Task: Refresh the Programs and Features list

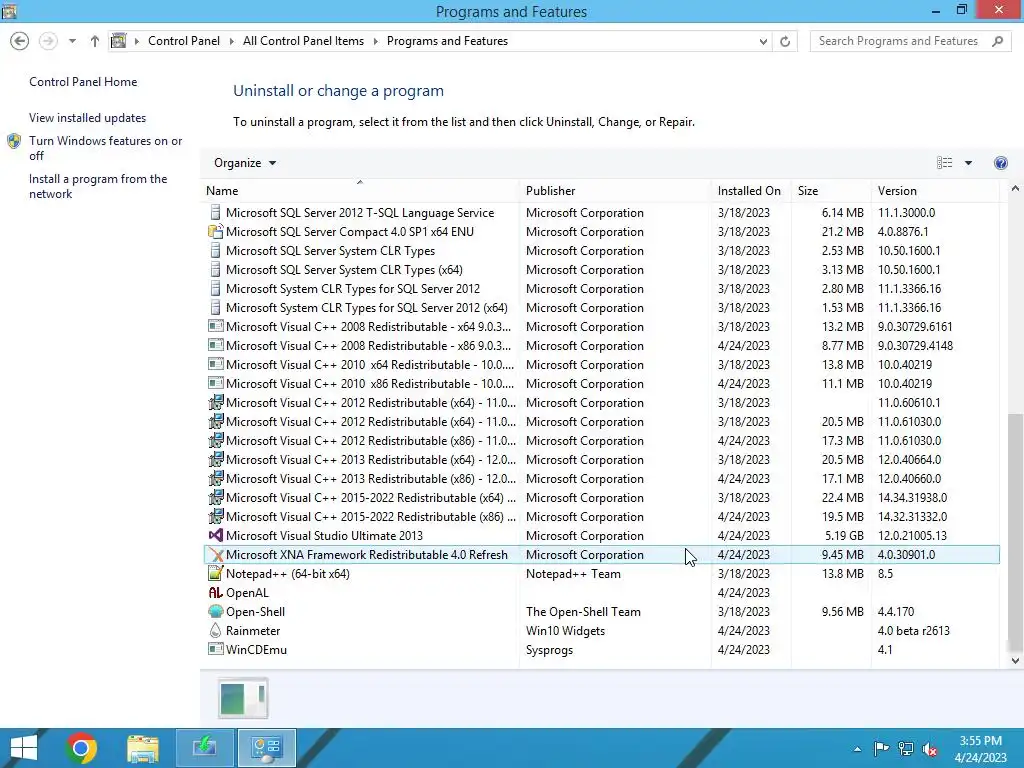Action: (x=785, y=41)
